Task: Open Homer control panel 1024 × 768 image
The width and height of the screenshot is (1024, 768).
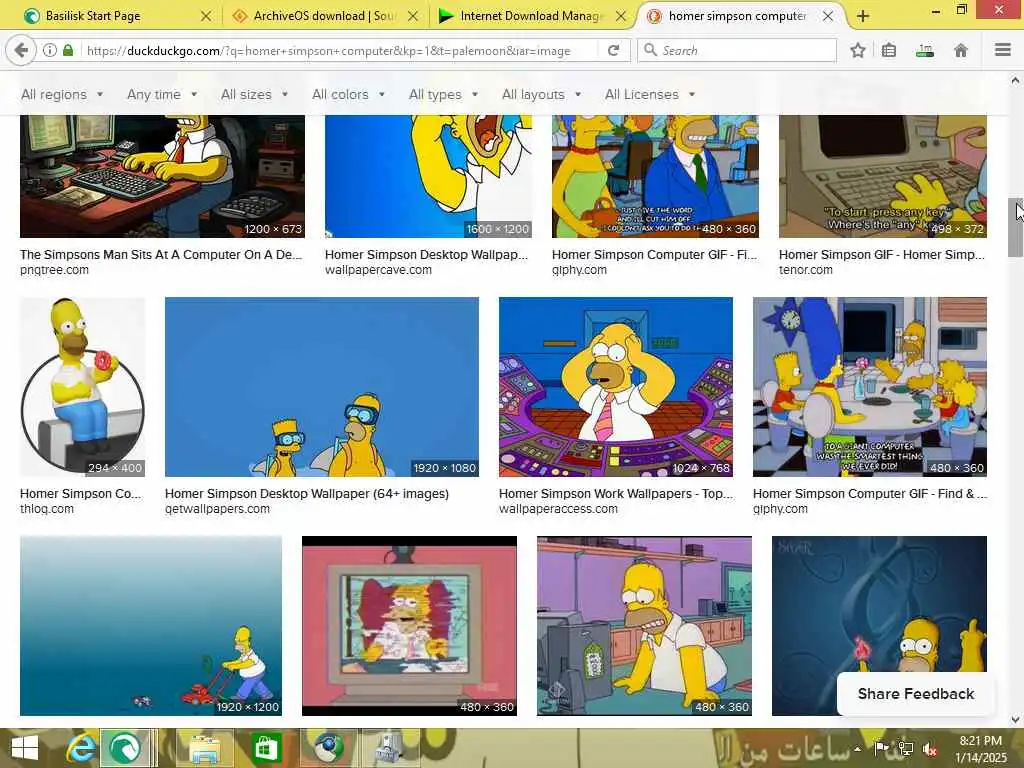Action: point(615,387)
